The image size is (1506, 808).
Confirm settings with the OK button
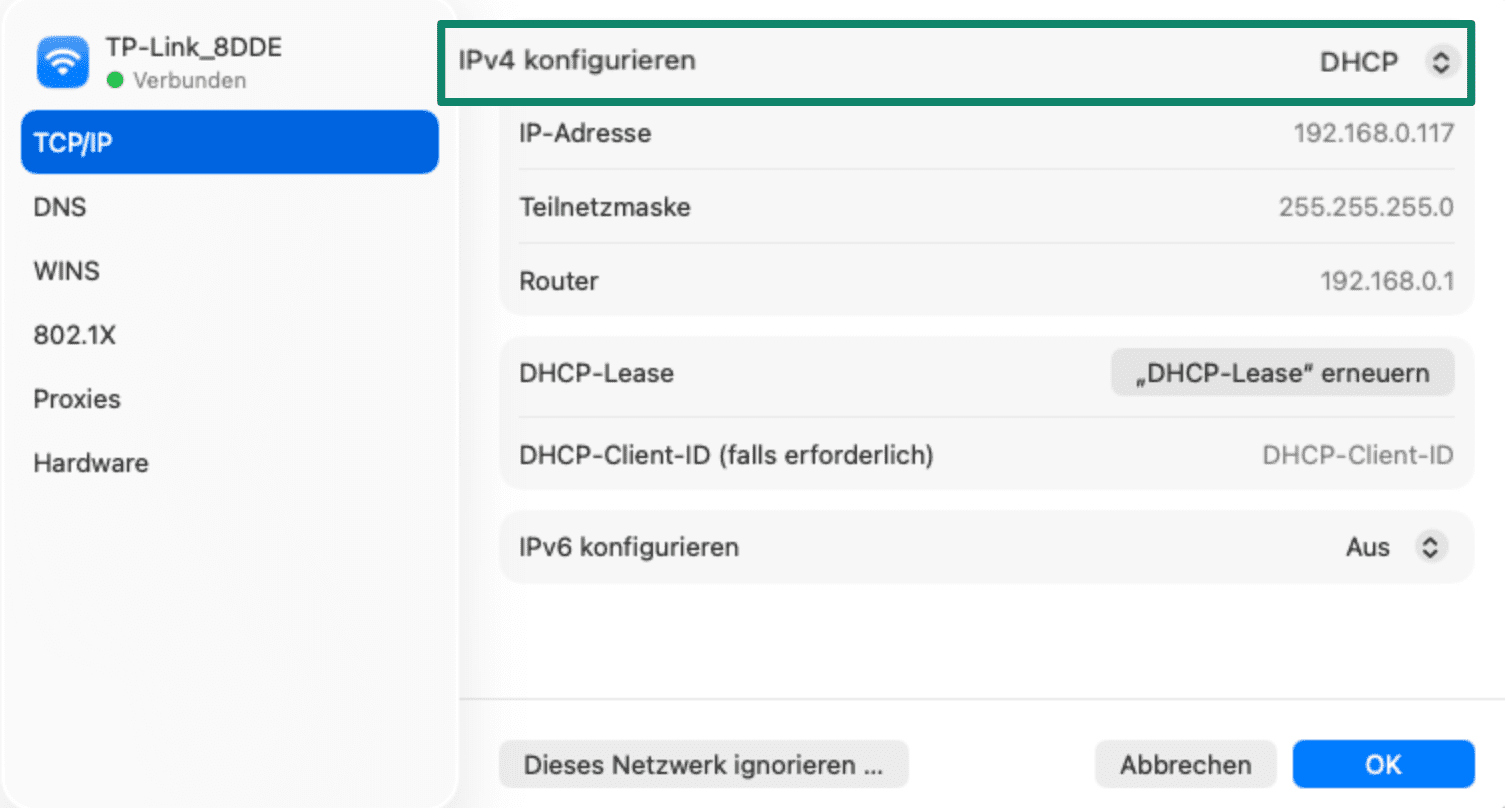1384,764
